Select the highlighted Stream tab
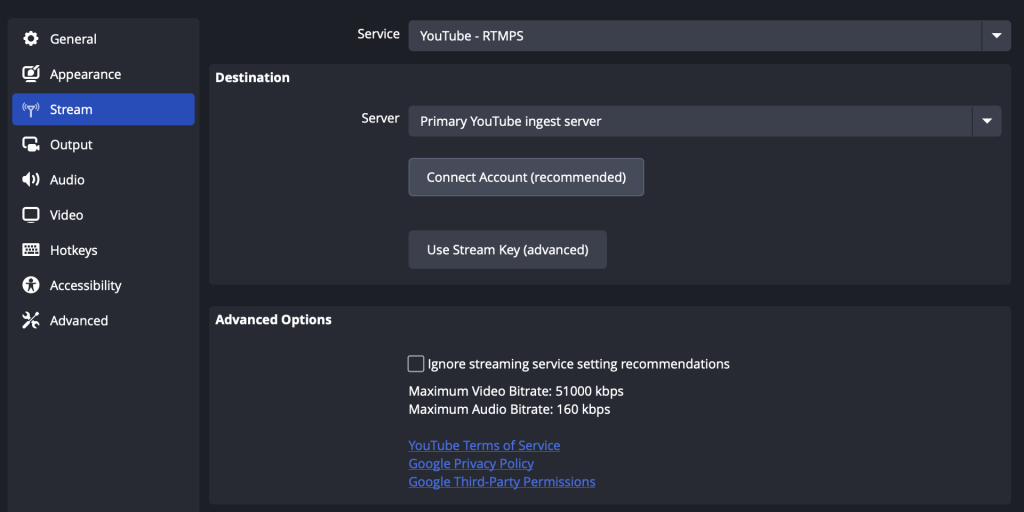This screenshot has height=512, width=1024. pos(103,110)
